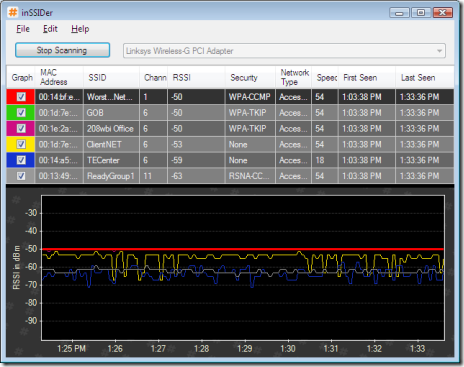Open the Edit menu
This screenshot has width=464, height=367.
click(50, 29)
